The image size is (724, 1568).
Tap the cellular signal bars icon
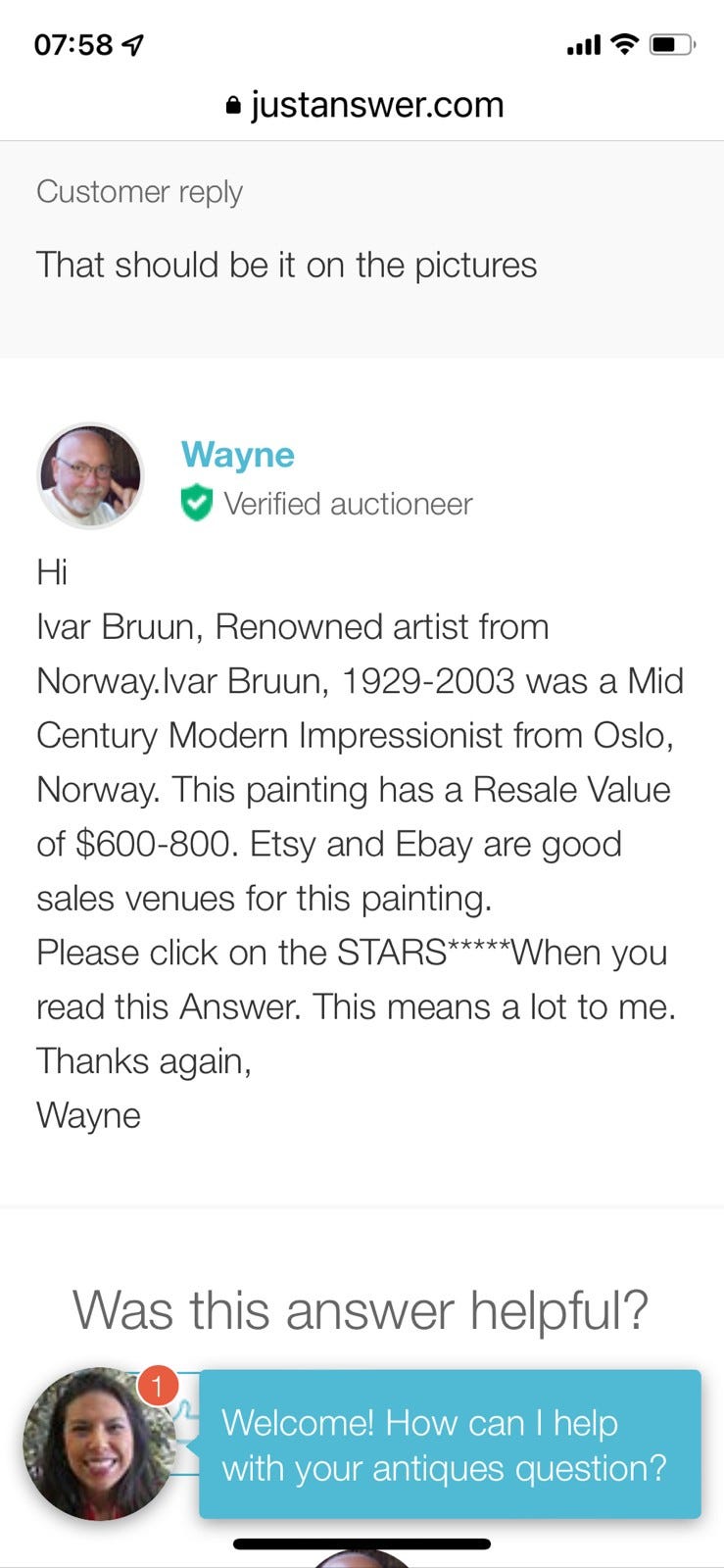[x=583, y=45]
